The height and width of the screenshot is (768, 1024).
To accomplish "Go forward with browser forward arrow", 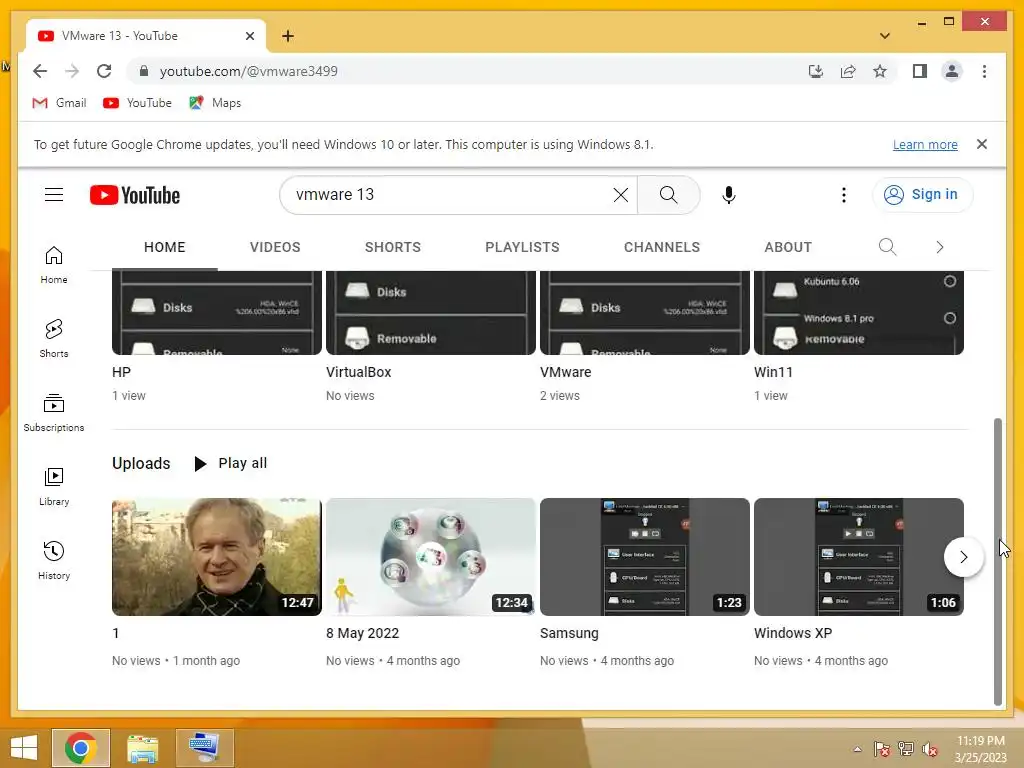I will point(72,71).
